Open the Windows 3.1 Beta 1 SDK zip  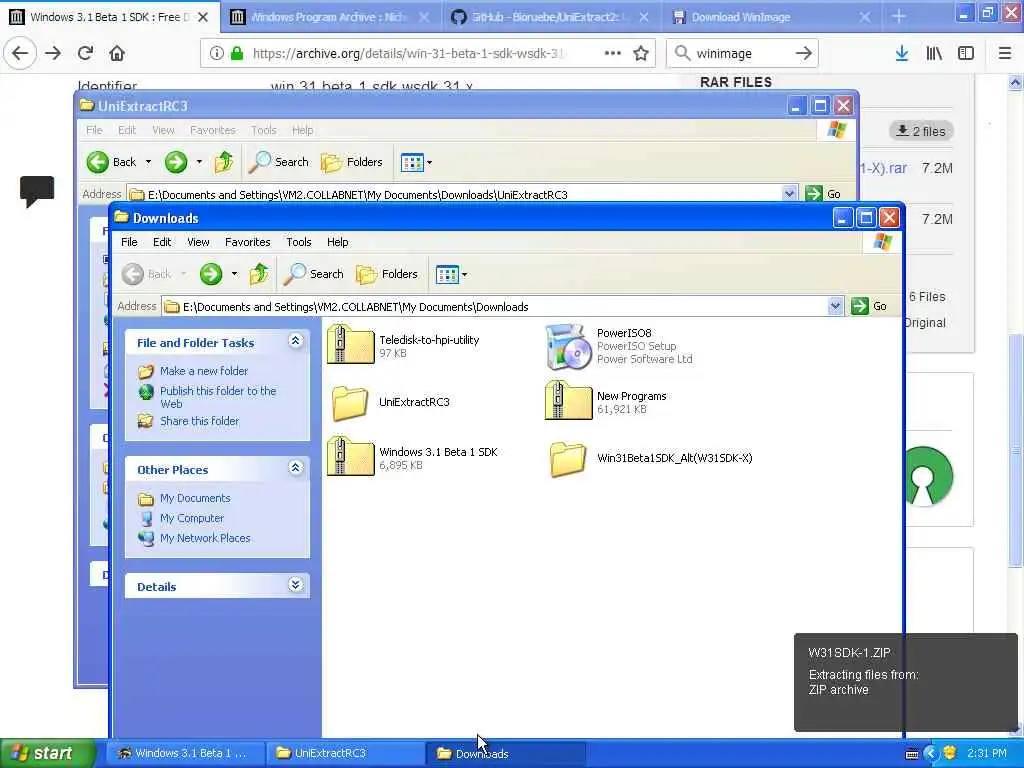click(x=351, y=456)
